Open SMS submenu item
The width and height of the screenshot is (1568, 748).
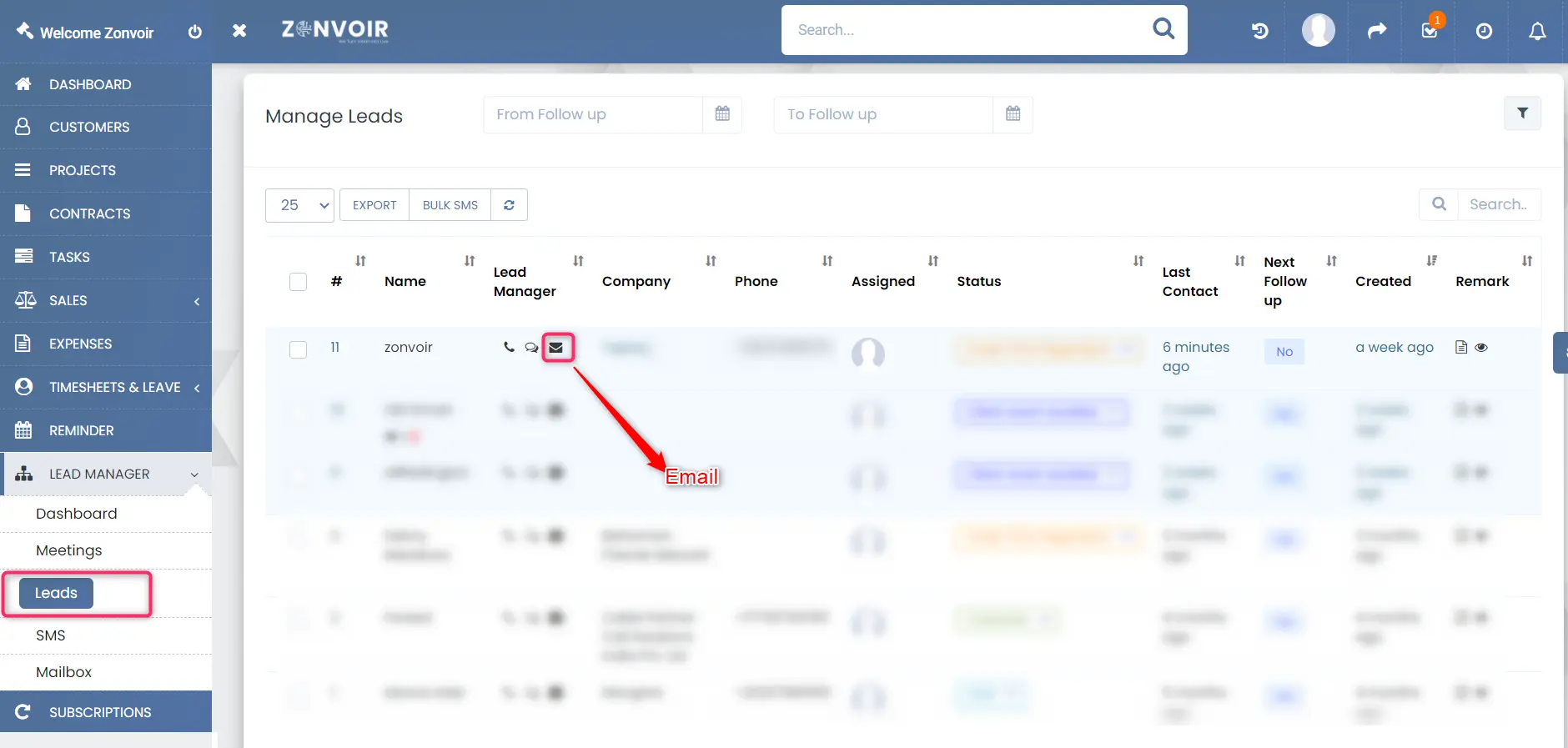pyautogui.click(x=51, y=635)
